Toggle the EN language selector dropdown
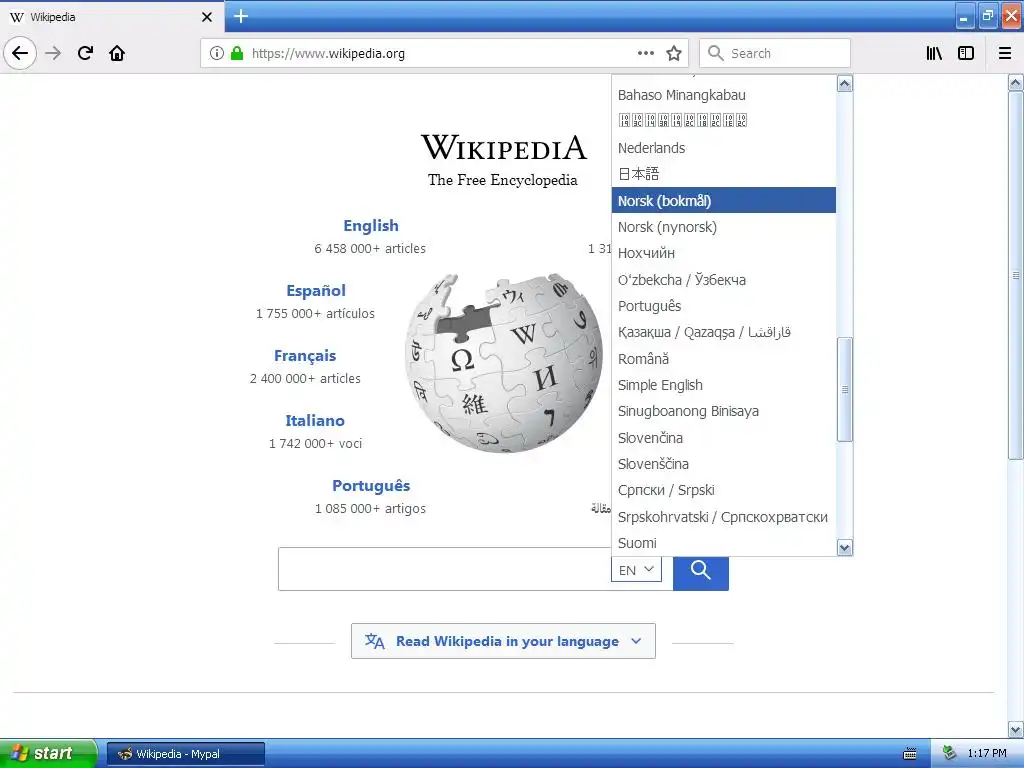Viewport: 1024px width, 768px height. [636, 569]
